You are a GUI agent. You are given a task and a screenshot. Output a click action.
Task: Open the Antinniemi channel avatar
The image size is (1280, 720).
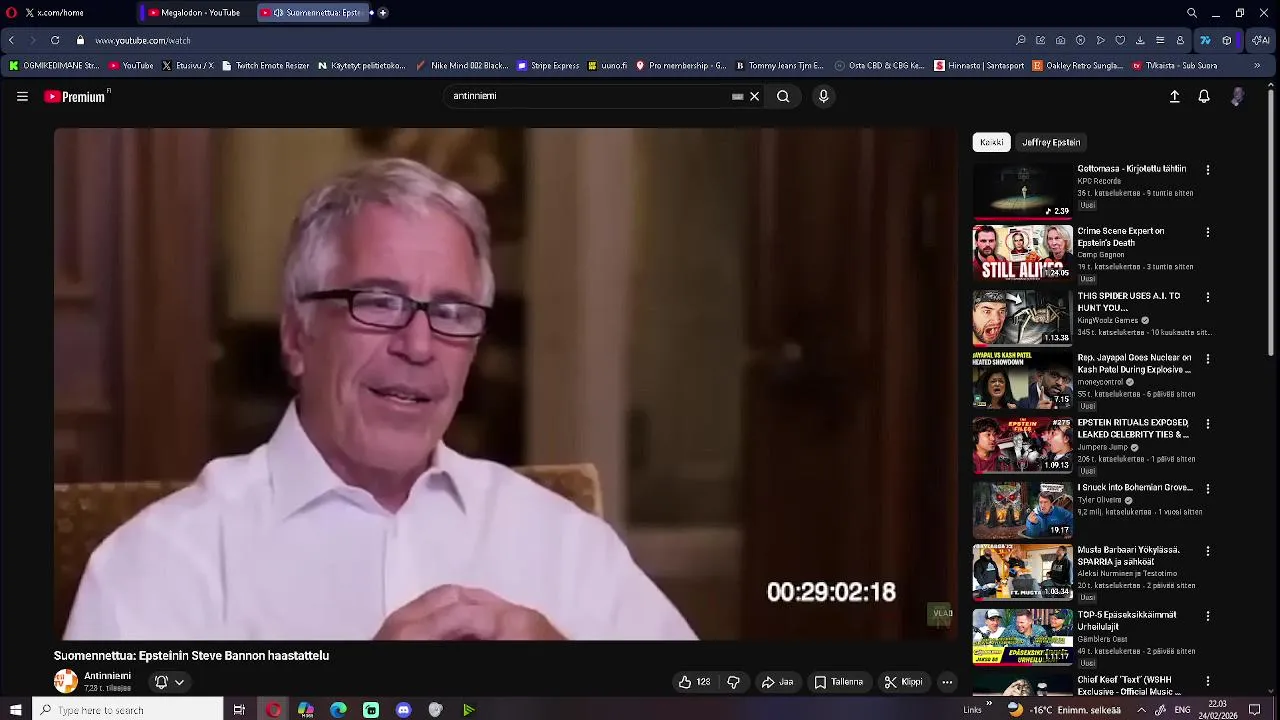pyautogui.click(x=66, y=681)
